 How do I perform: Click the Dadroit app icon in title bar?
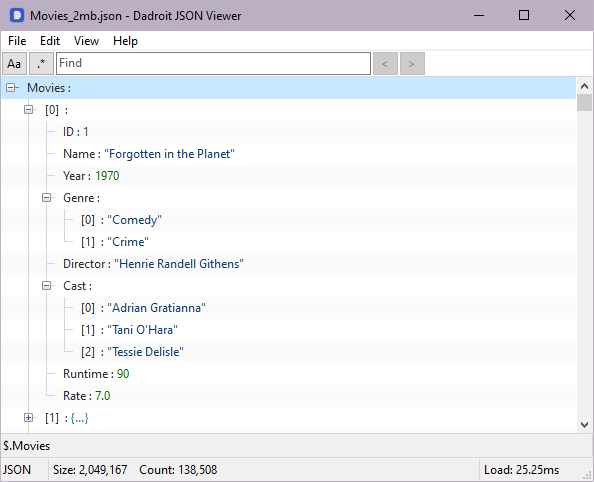17,16
